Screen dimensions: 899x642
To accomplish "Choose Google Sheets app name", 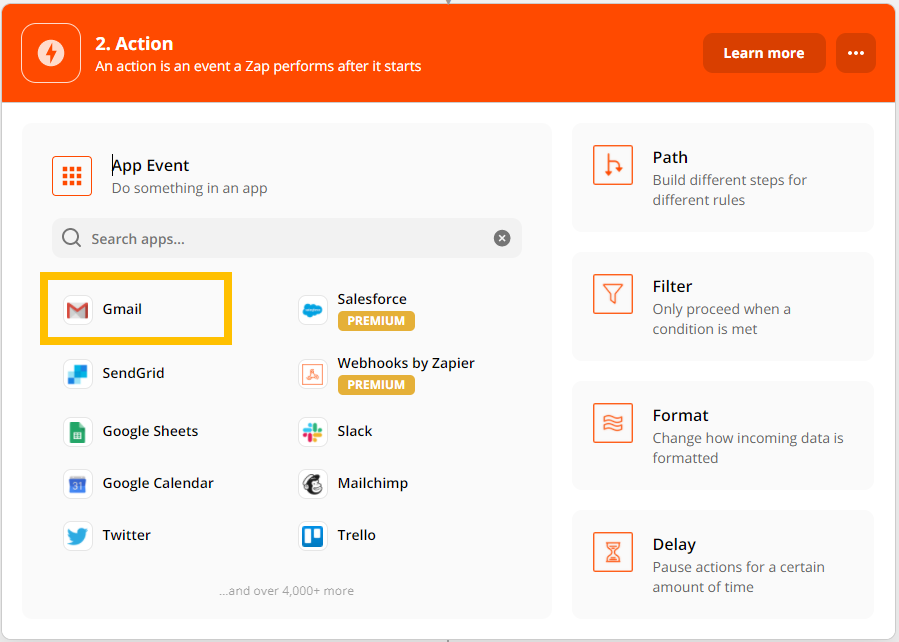I will click(x=150, y=431).
